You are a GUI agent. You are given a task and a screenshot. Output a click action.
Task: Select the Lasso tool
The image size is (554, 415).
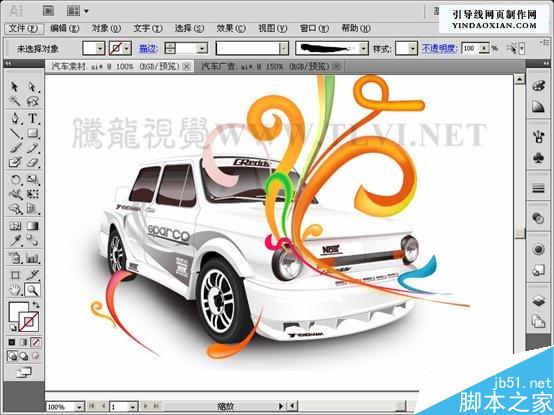tap(32, 101)
